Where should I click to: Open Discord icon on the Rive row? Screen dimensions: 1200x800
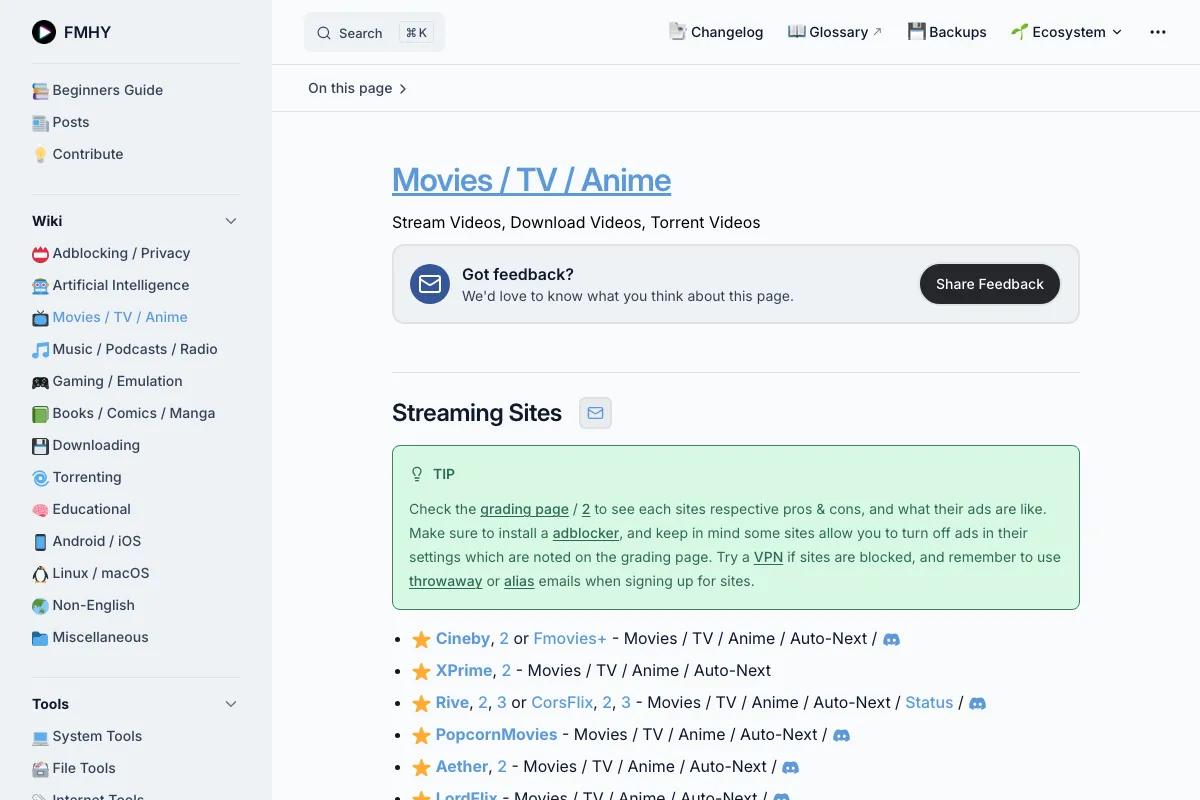(x=978, y=703)
